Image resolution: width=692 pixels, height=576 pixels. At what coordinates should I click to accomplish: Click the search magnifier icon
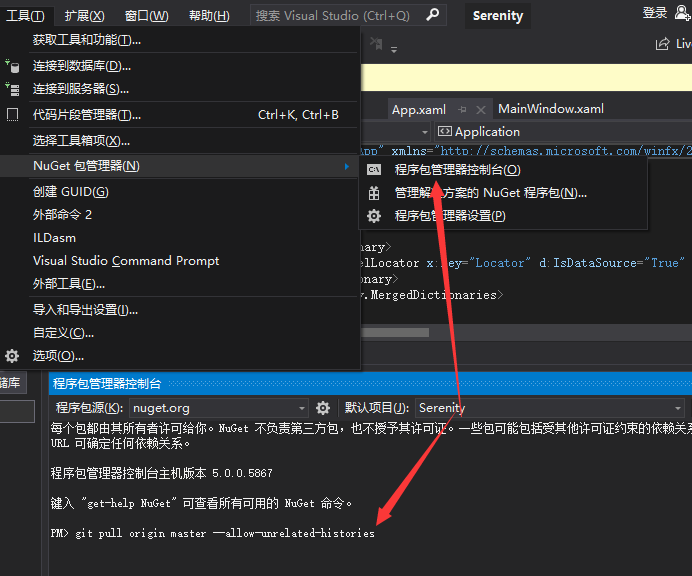click(432, 15)
